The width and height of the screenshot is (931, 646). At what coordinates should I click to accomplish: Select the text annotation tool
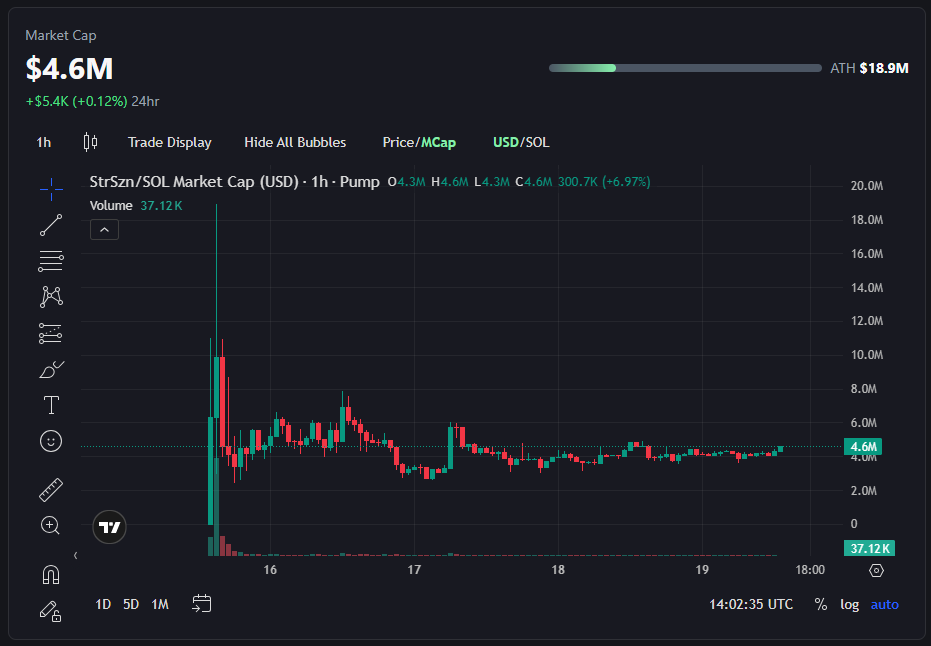50,405
